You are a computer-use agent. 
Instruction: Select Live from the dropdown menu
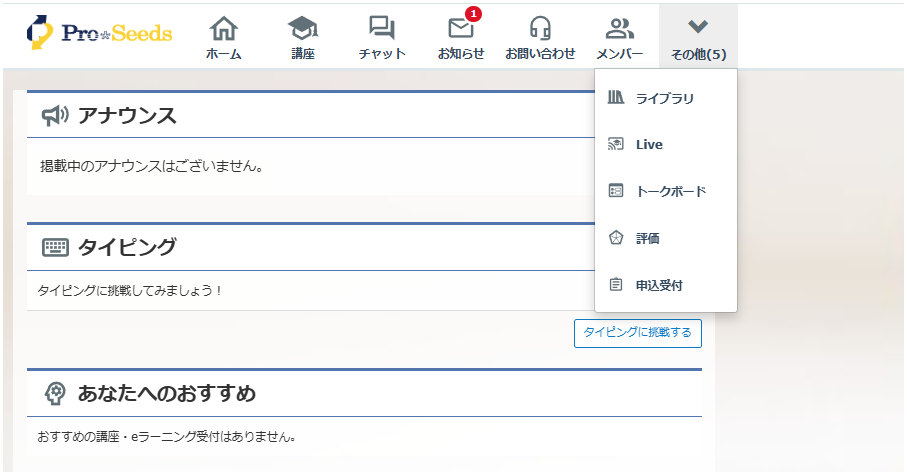pos(649,145)
